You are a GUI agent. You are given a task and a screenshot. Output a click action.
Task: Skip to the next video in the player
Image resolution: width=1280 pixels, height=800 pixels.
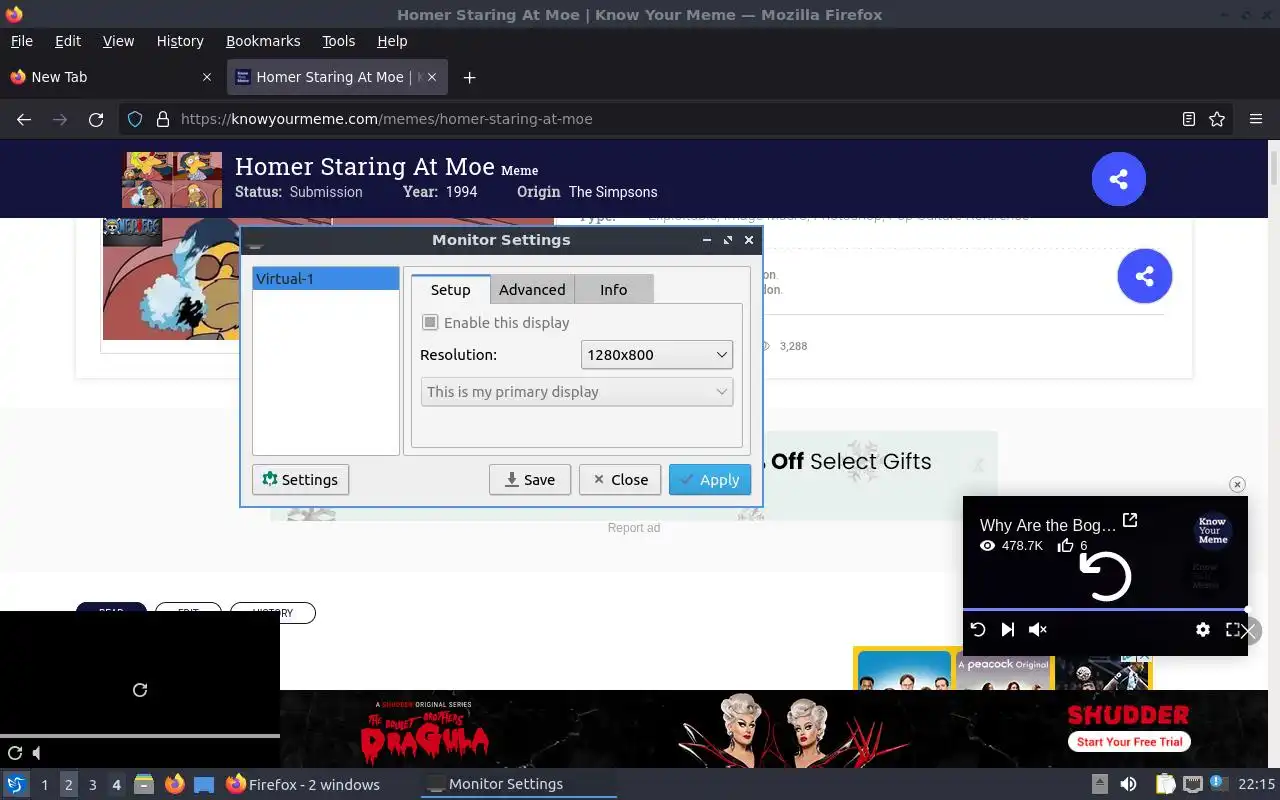click(x=1008, y=629)
